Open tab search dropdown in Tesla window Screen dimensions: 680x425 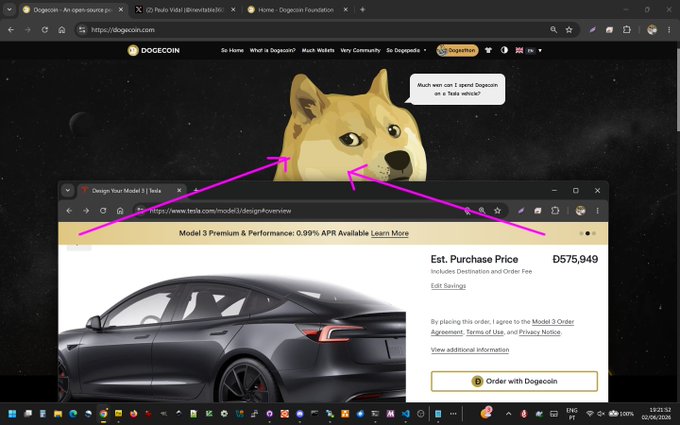pos(68,190)
